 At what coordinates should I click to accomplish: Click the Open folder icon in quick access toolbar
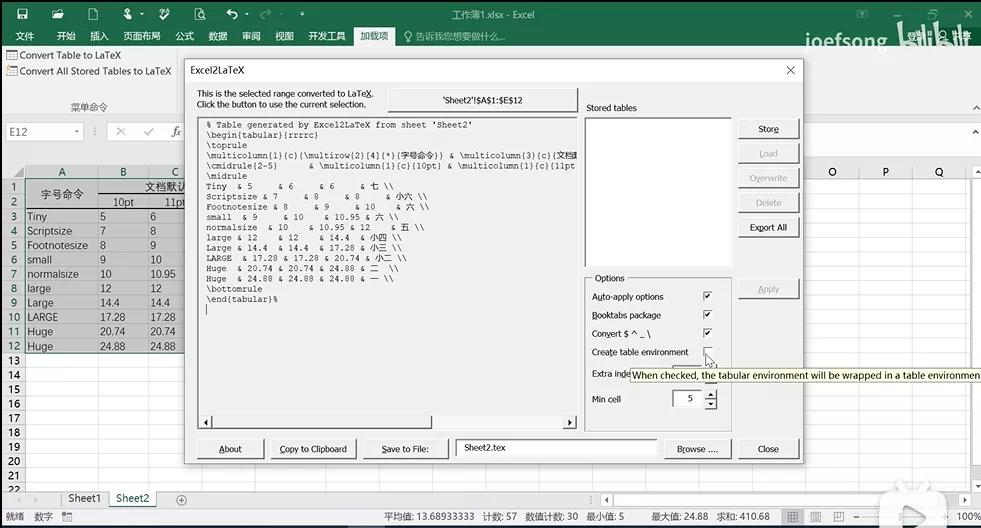[x=58, y=14]
